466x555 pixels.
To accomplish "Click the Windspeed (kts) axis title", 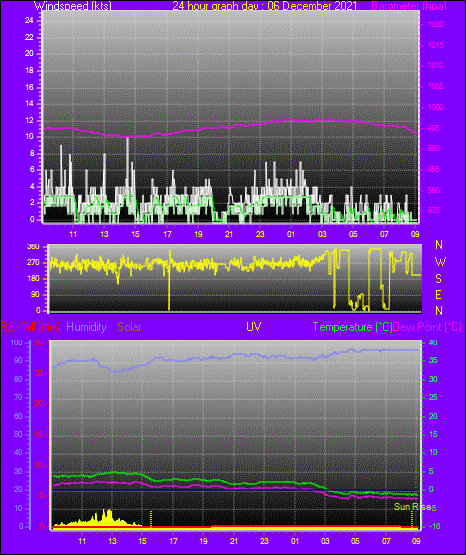I will tap(73, 6).
